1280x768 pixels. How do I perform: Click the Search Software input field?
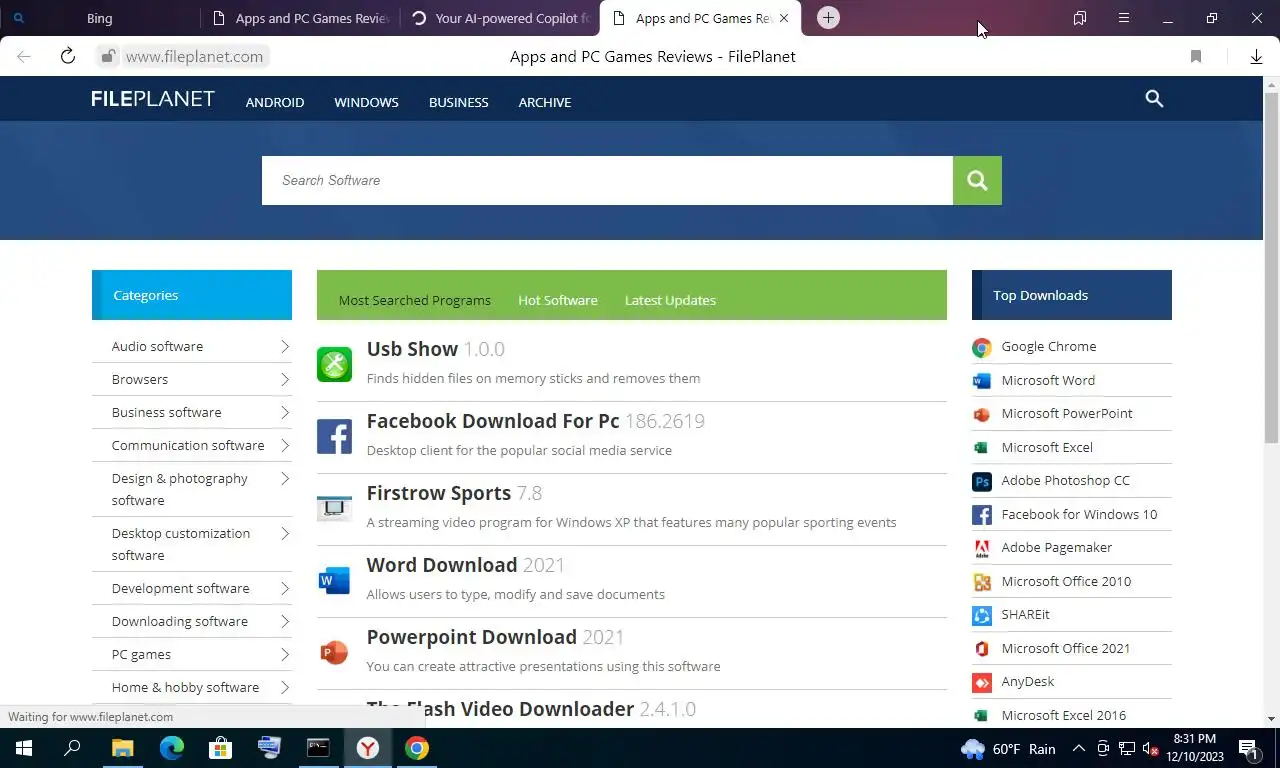tap(607, 180)
